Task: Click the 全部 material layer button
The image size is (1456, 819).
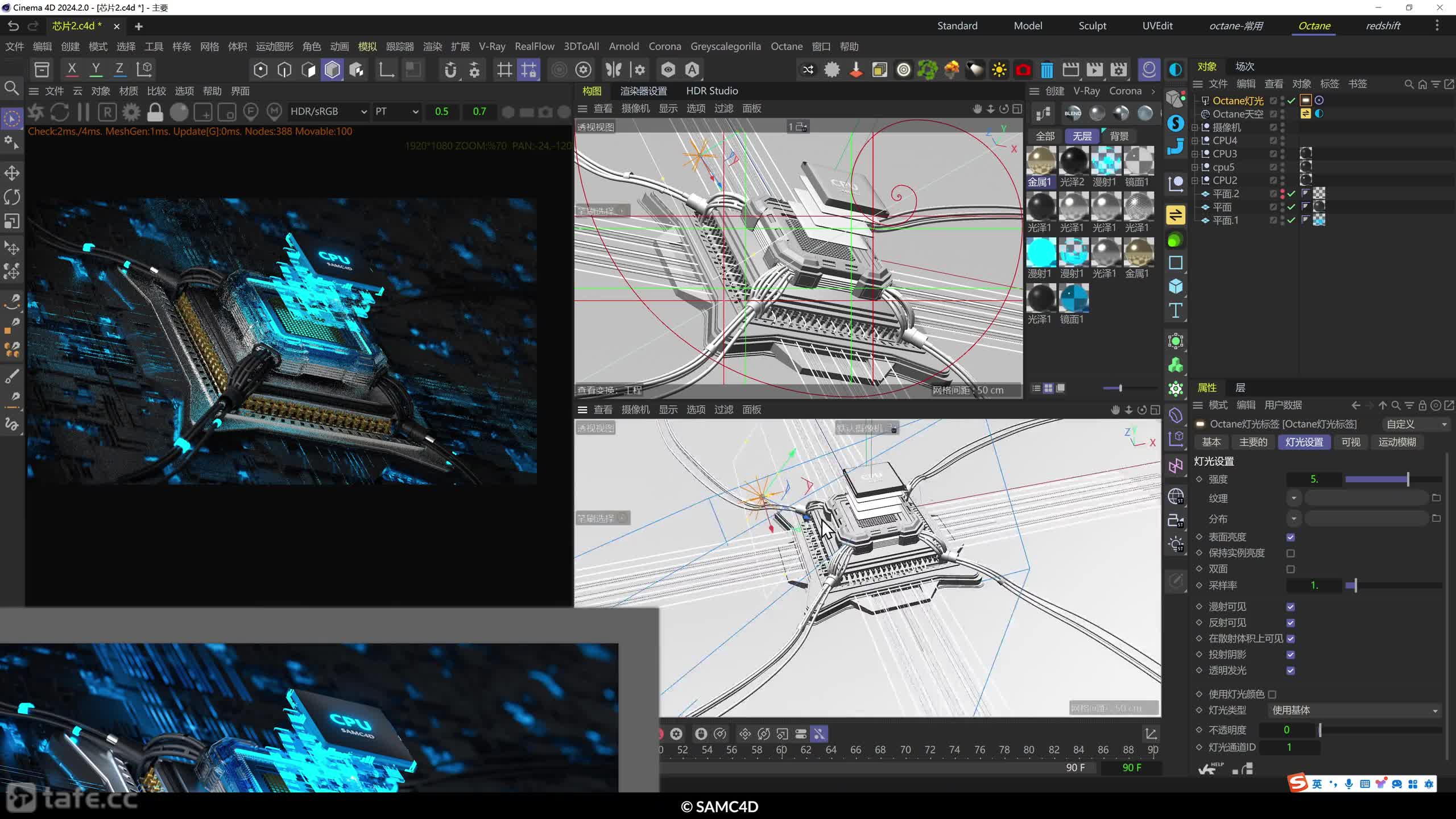Action: click(1045, 136)
